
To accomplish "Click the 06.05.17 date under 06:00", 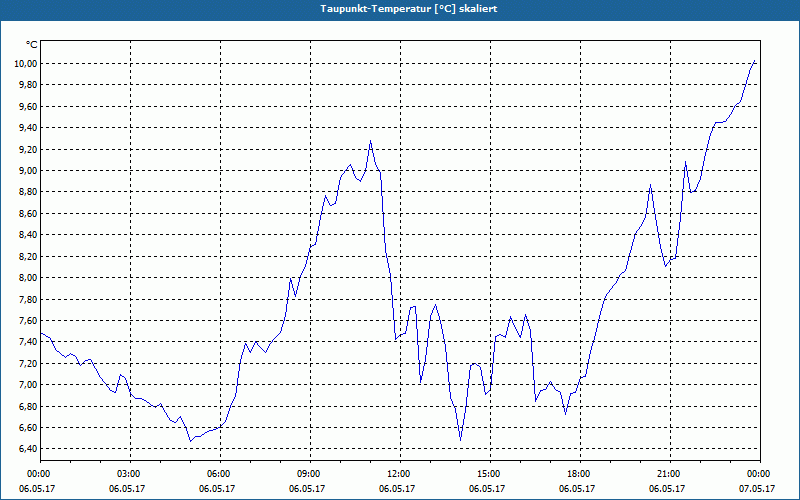I will [x=217, y=489].
